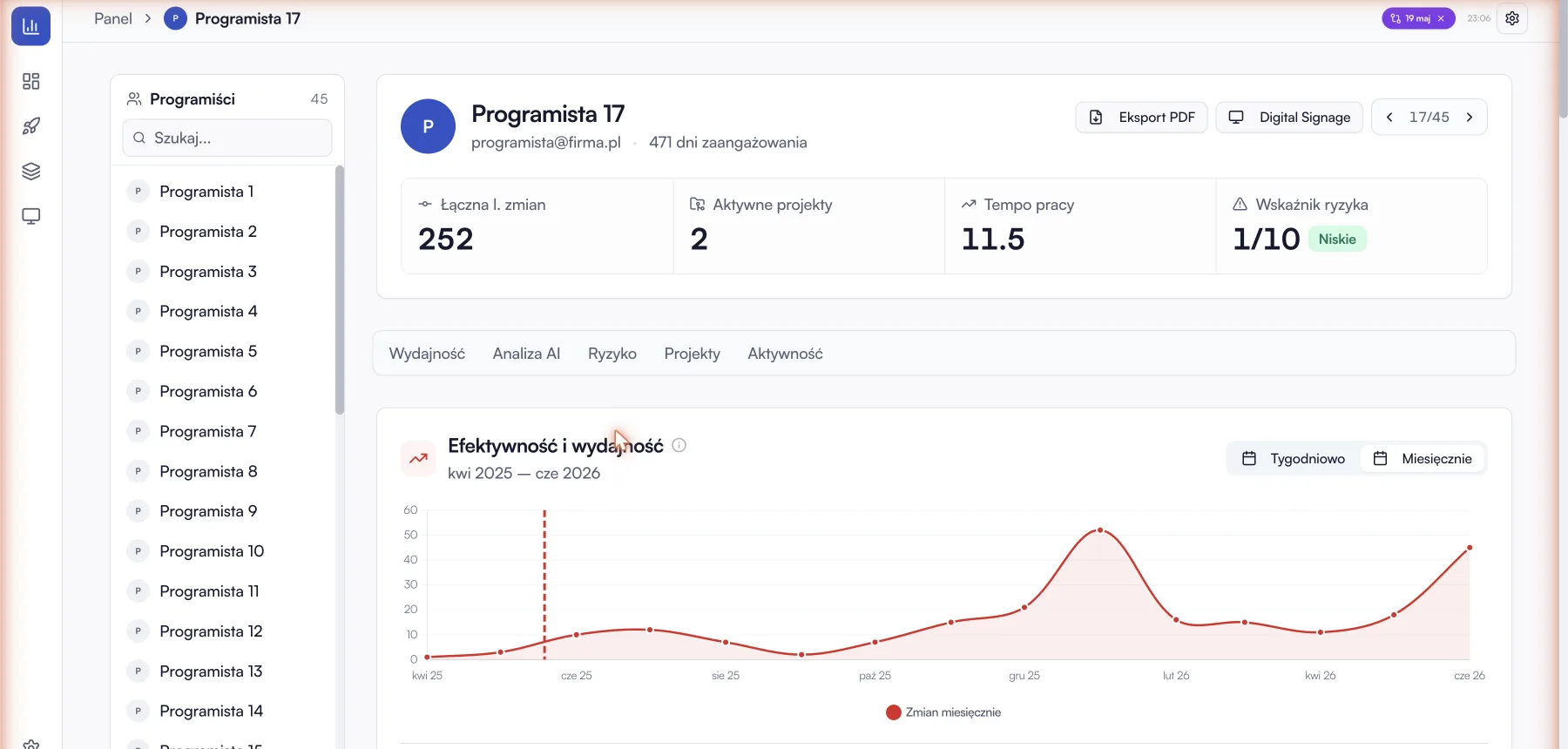Select Programista 5 from the list
This screenshot has height=749, width=1568.
click(223, 352)
